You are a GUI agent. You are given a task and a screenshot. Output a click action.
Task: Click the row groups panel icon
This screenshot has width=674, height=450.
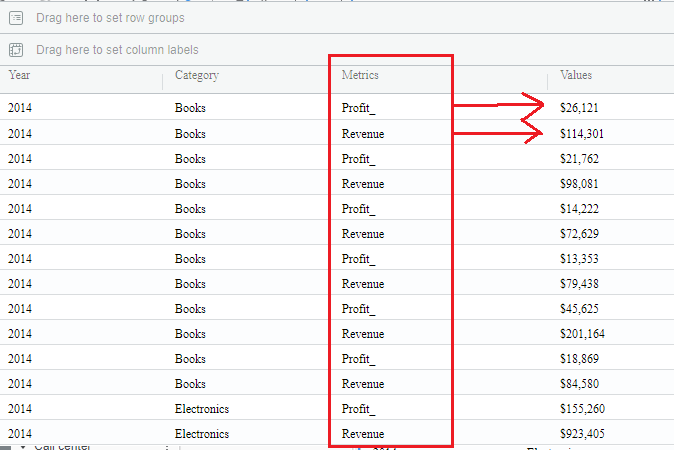click(x=16, y=18)
